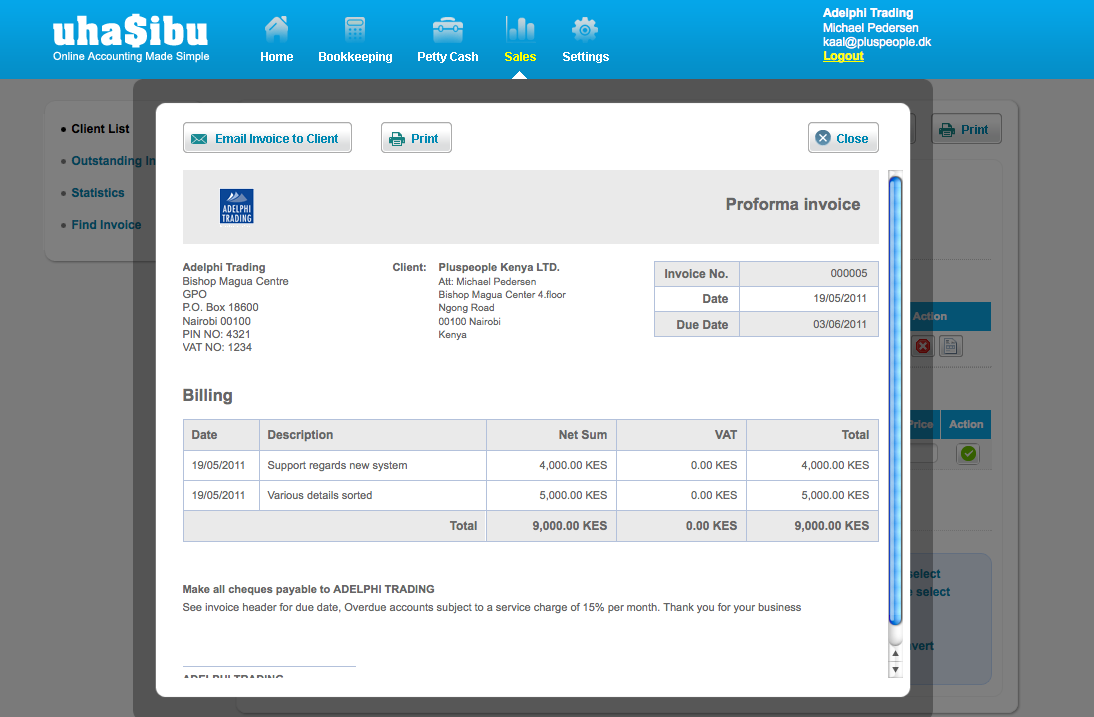Click the Proforma invoice heading
Screen dimensions: 1094x717
click(793, 204)
